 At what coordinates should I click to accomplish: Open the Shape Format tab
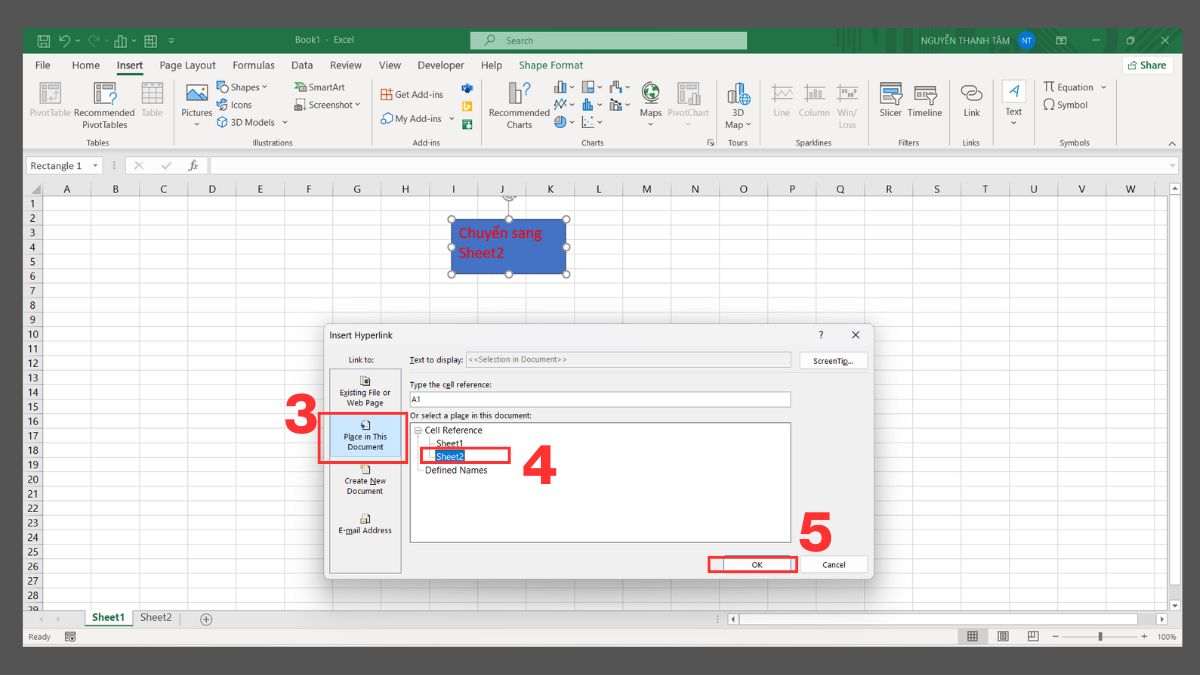[550, 65]
